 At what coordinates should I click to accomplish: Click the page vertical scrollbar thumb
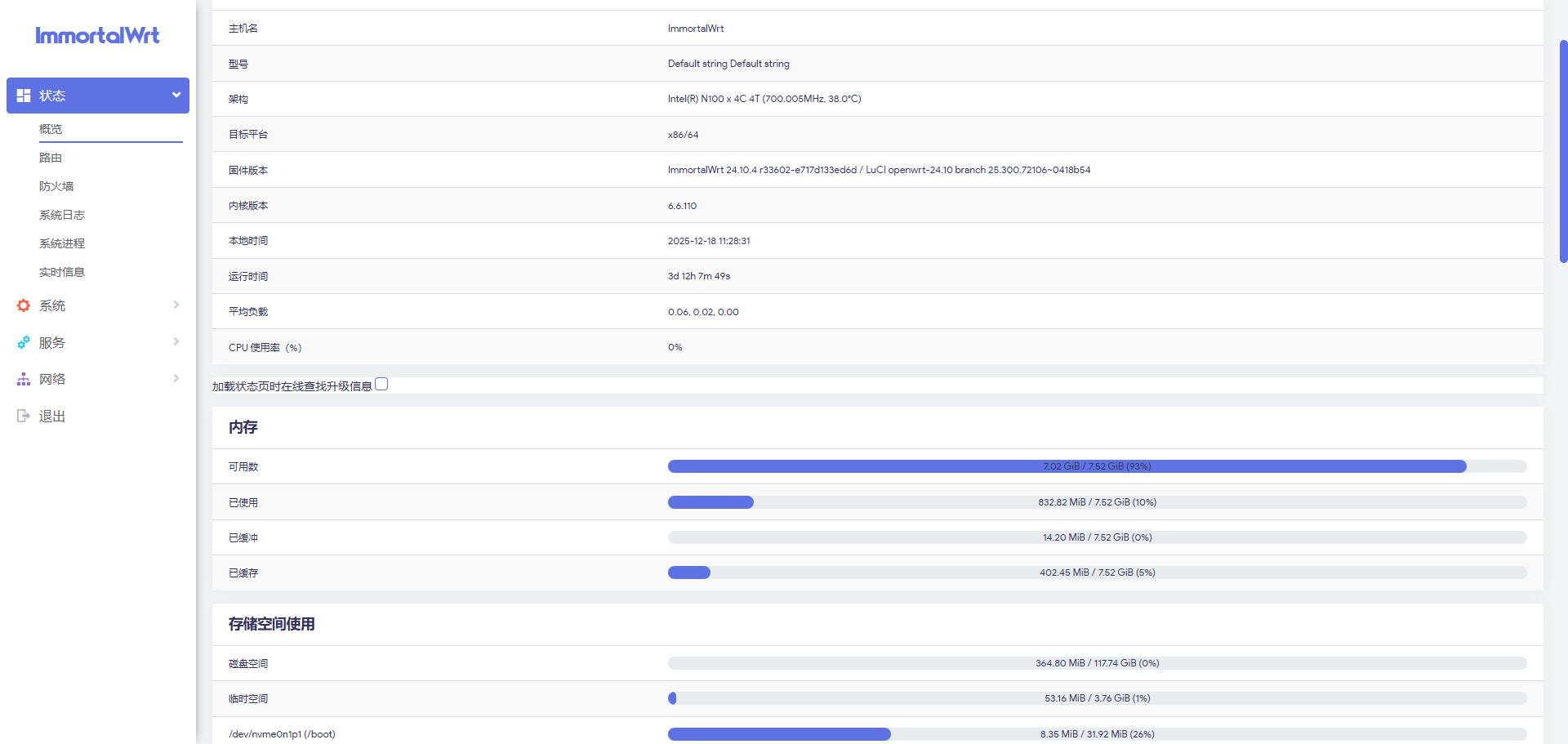pos(1563,151)
